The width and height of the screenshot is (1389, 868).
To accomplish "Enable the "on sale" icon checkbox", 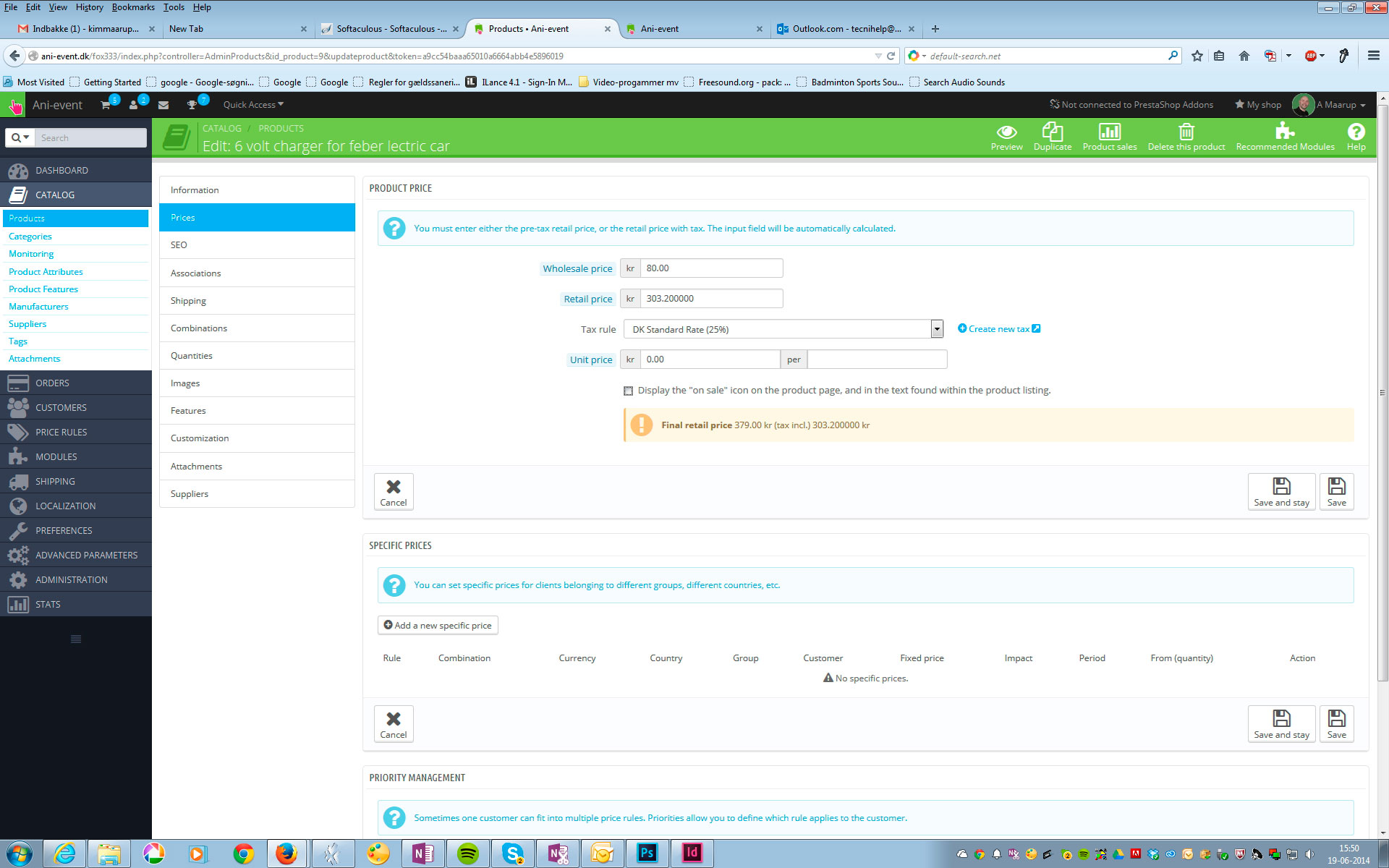I will pyautogui.click(x=628, y=391).
